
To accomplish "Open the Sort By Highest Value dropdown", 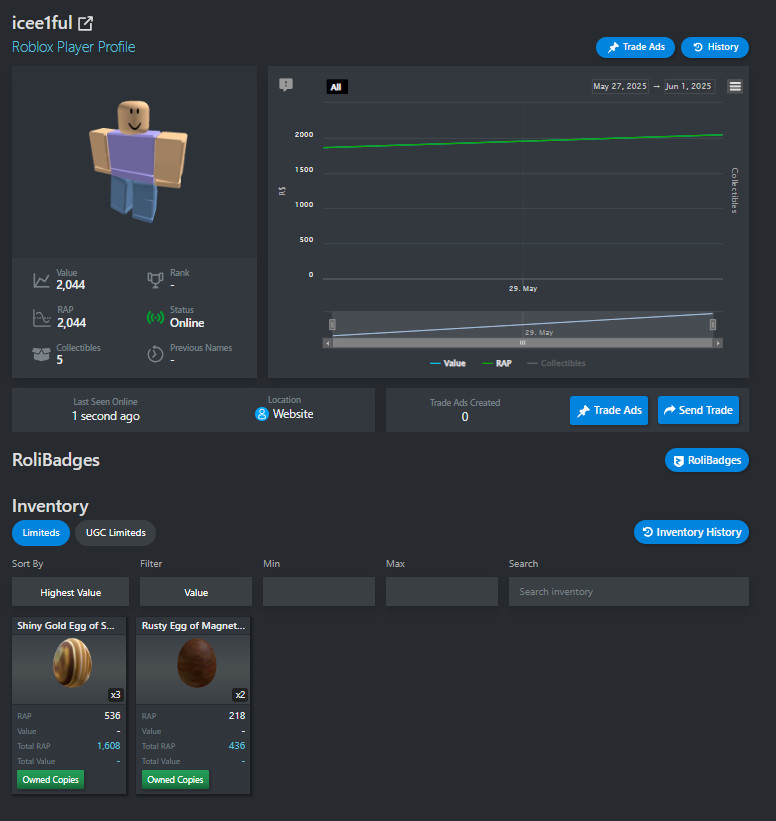I will 71,592.
